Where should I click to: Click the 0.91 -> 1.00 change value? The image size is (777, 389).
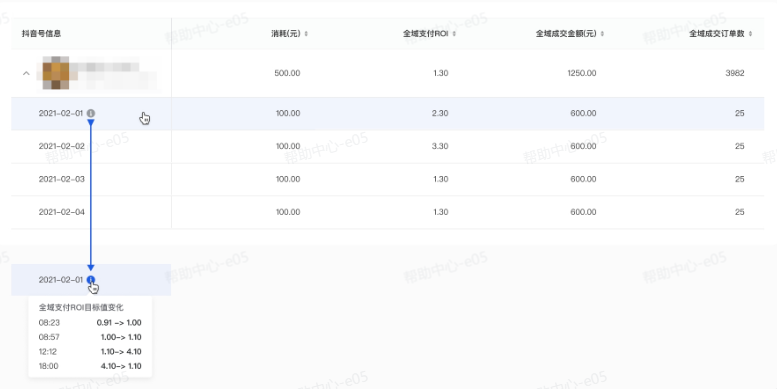click(x=119, y=323)
